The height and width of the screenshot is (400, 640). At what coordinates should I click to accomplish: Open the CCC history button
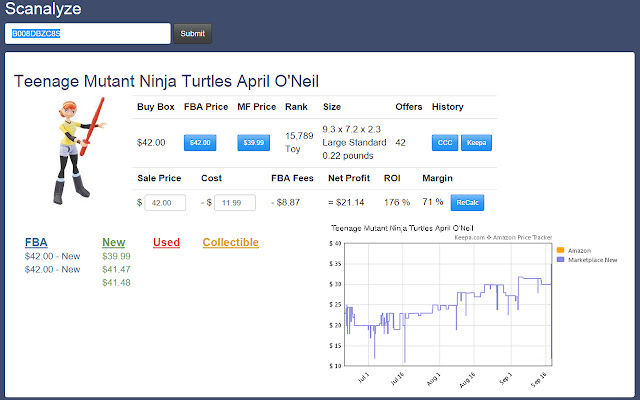tap(445, 143)
